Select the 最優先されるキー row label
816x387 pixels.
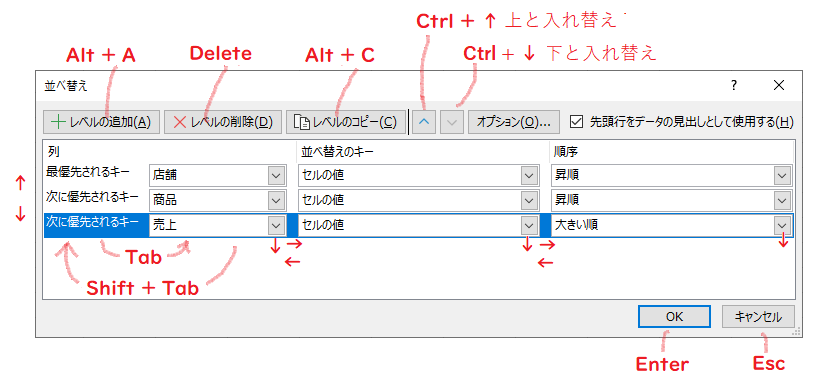(x=88, y=171)
